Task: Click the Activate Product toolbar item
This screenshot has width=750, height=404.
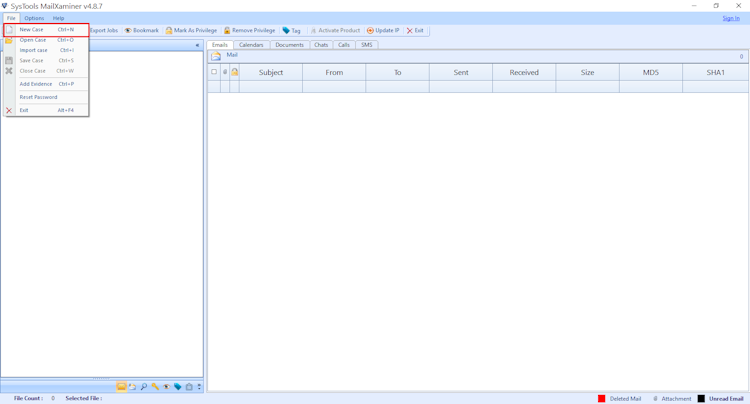Action: (x=335, y=31)
